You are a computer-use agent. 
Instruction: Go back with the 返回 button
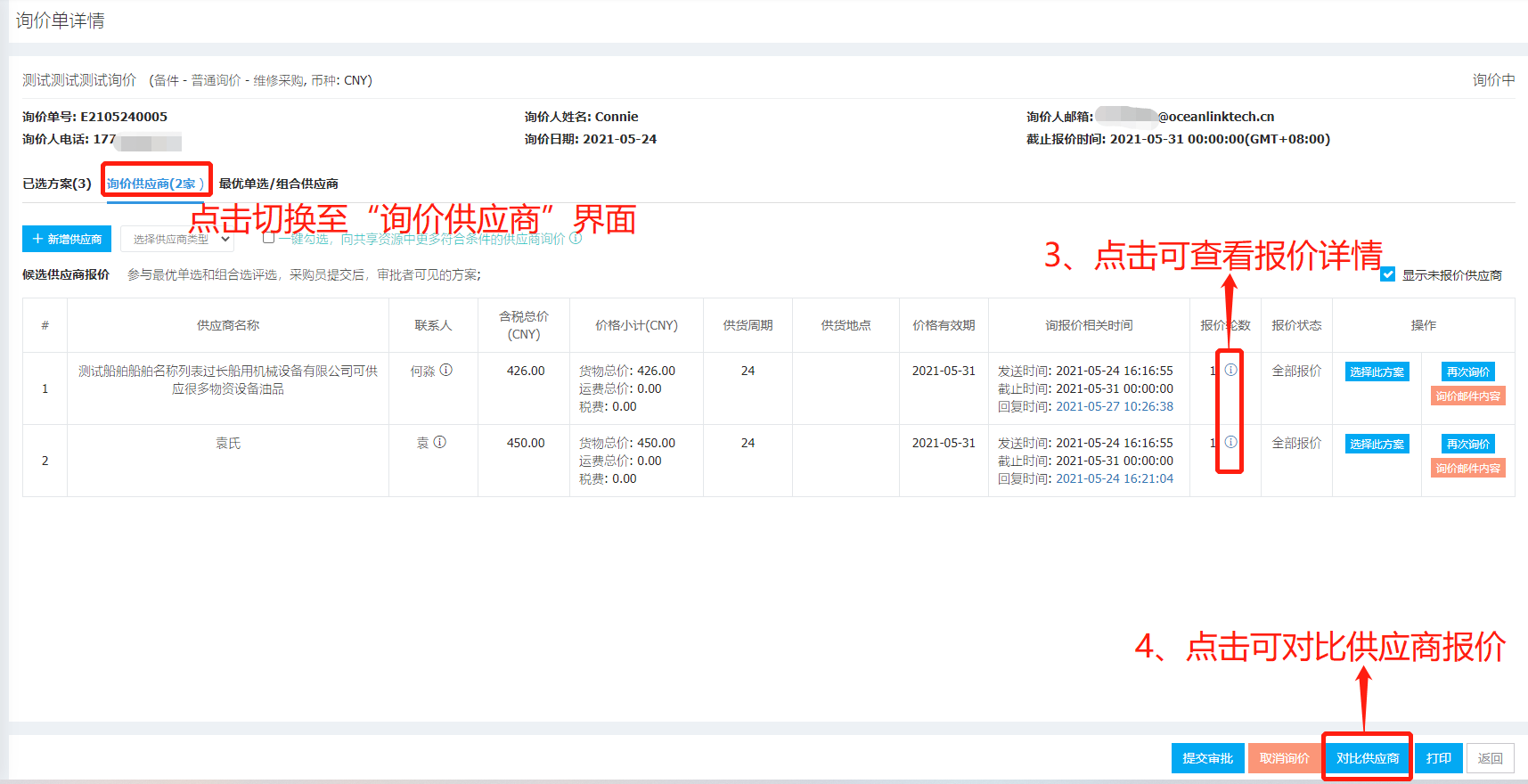pos(1490,758)
